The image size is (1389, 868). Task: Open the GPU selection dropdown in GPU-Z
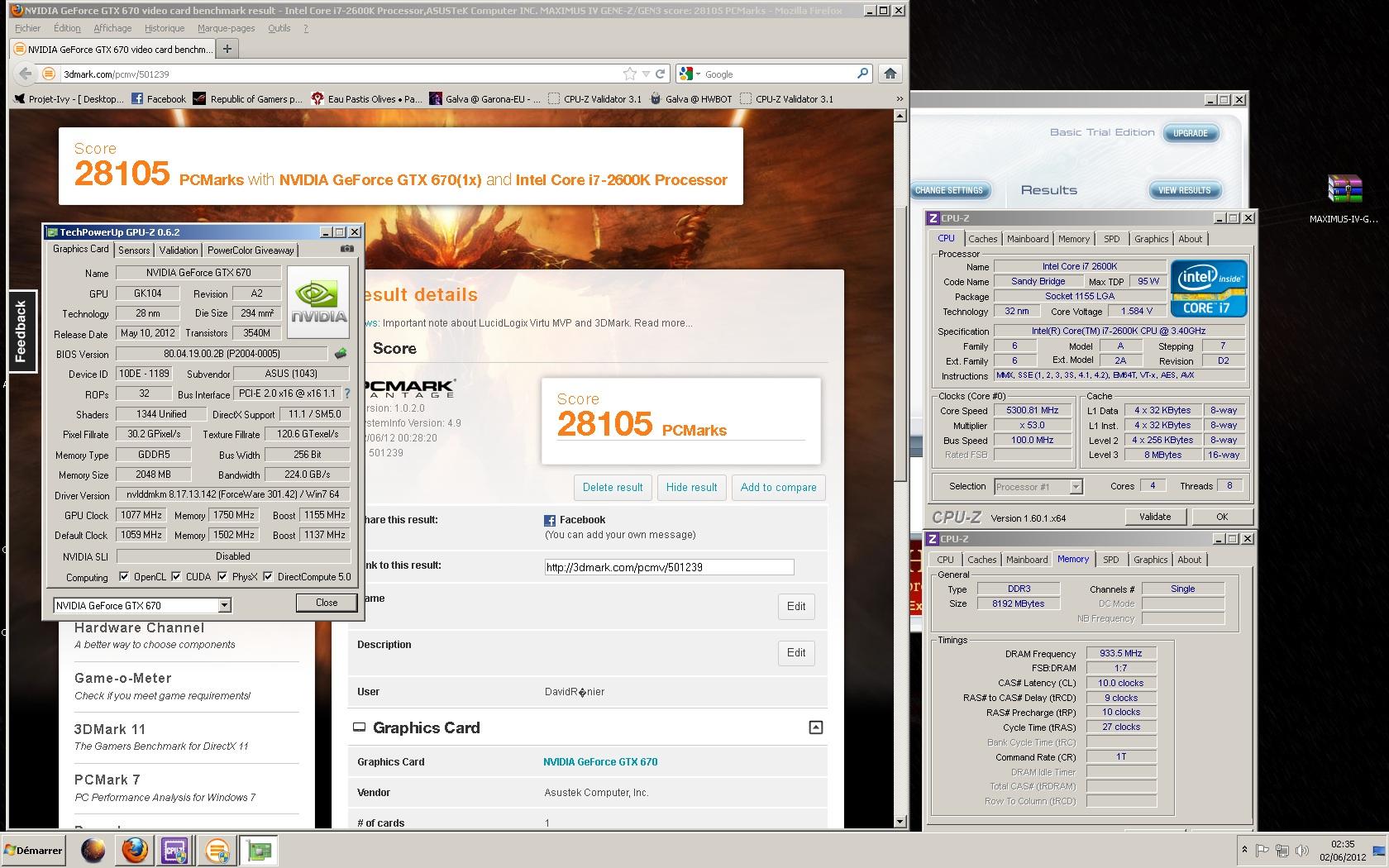(x=224, y=606)
